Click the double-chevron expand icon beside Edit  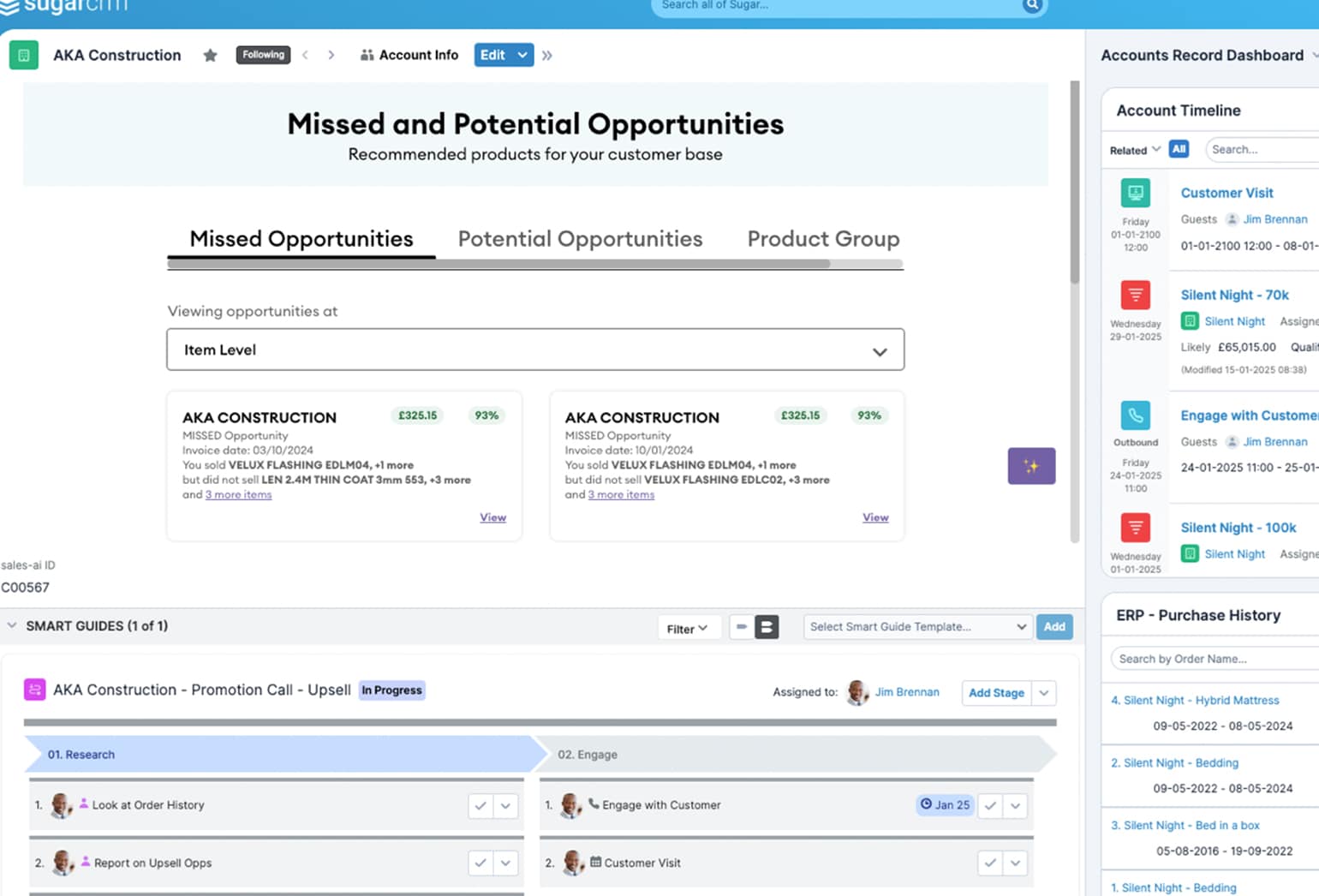[547, 56]
